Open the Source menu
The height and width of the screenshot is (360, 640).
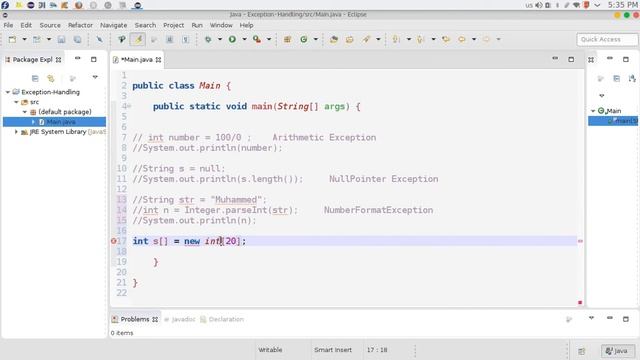[50, 25]
